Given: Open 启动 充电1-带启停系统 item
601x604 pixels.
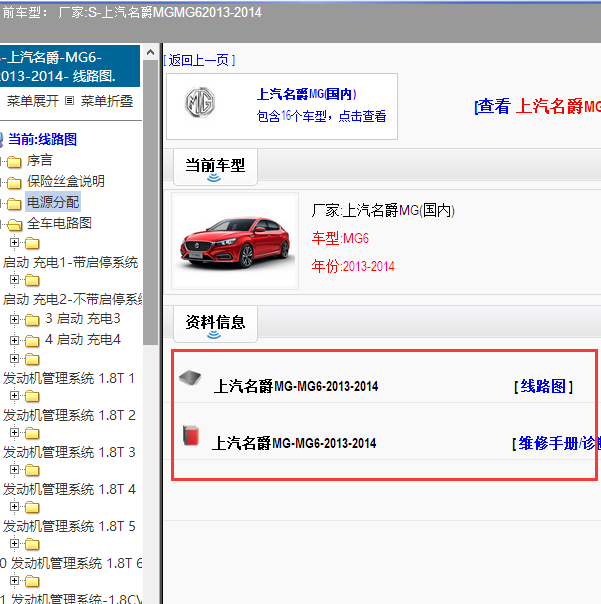Looking at the screenshot, I should click(71, 262).
